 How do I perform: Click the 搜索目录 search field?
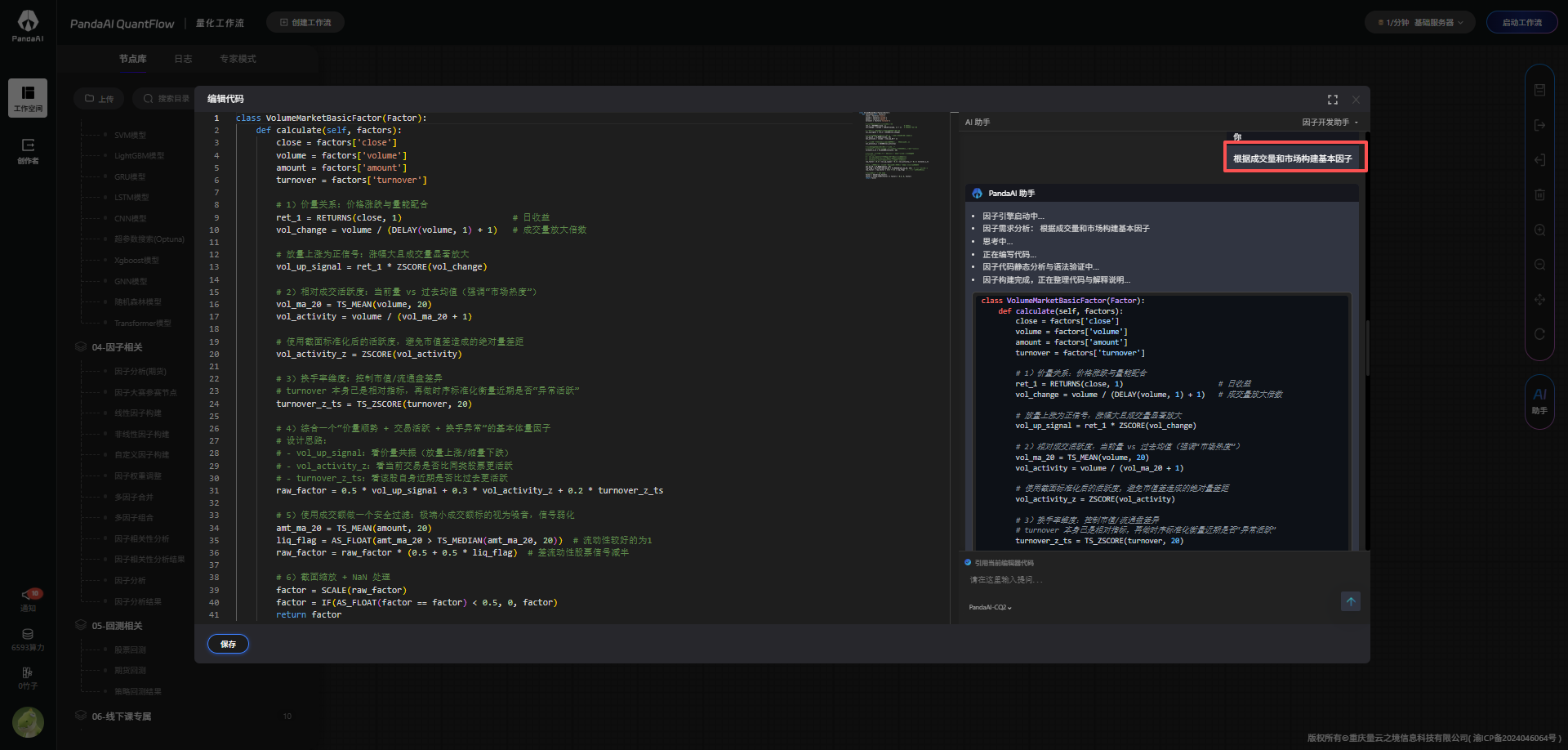click(167, 99)
